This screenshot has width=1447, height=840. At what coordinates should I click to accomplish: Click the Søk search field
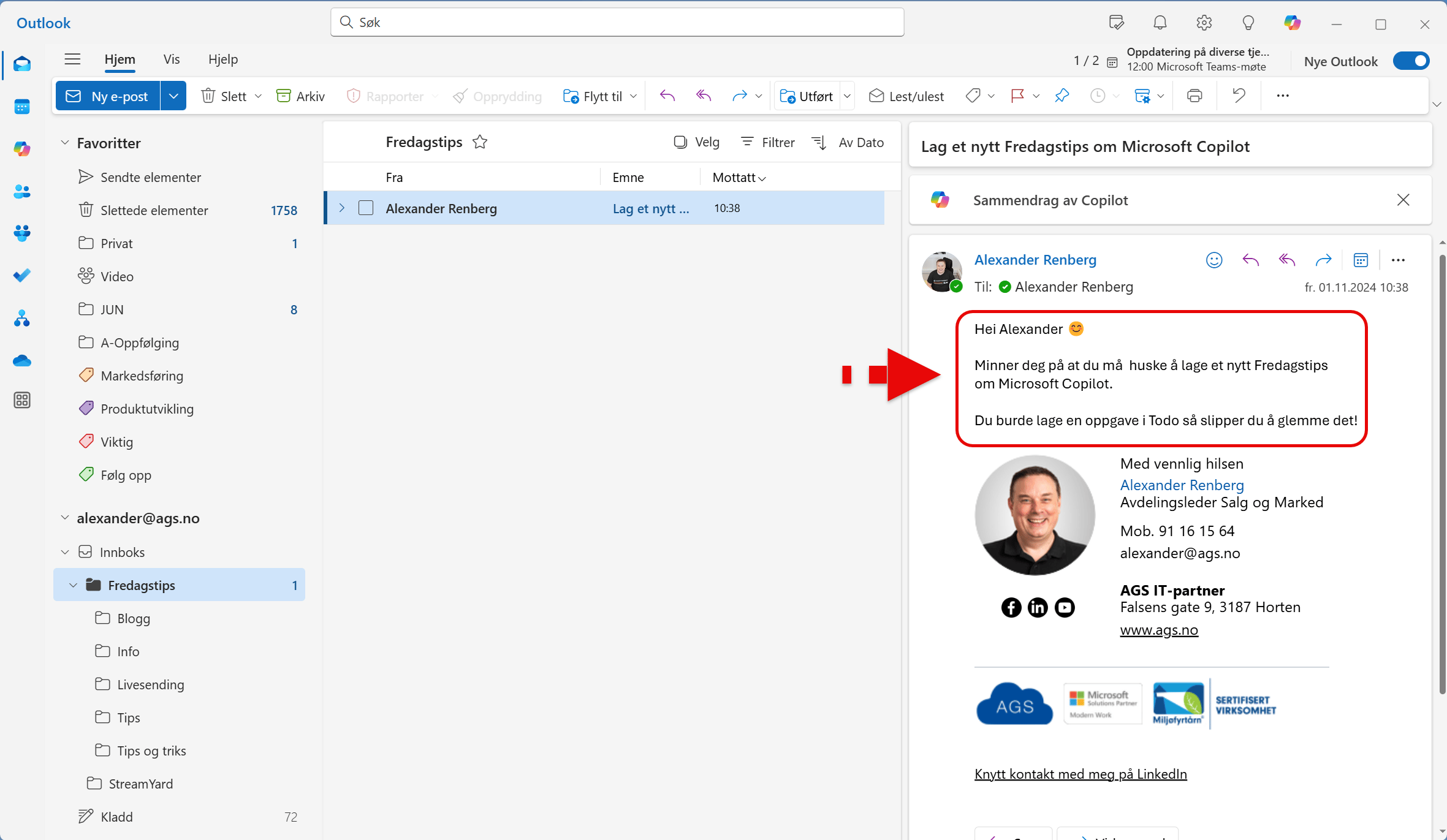point(617,22)
